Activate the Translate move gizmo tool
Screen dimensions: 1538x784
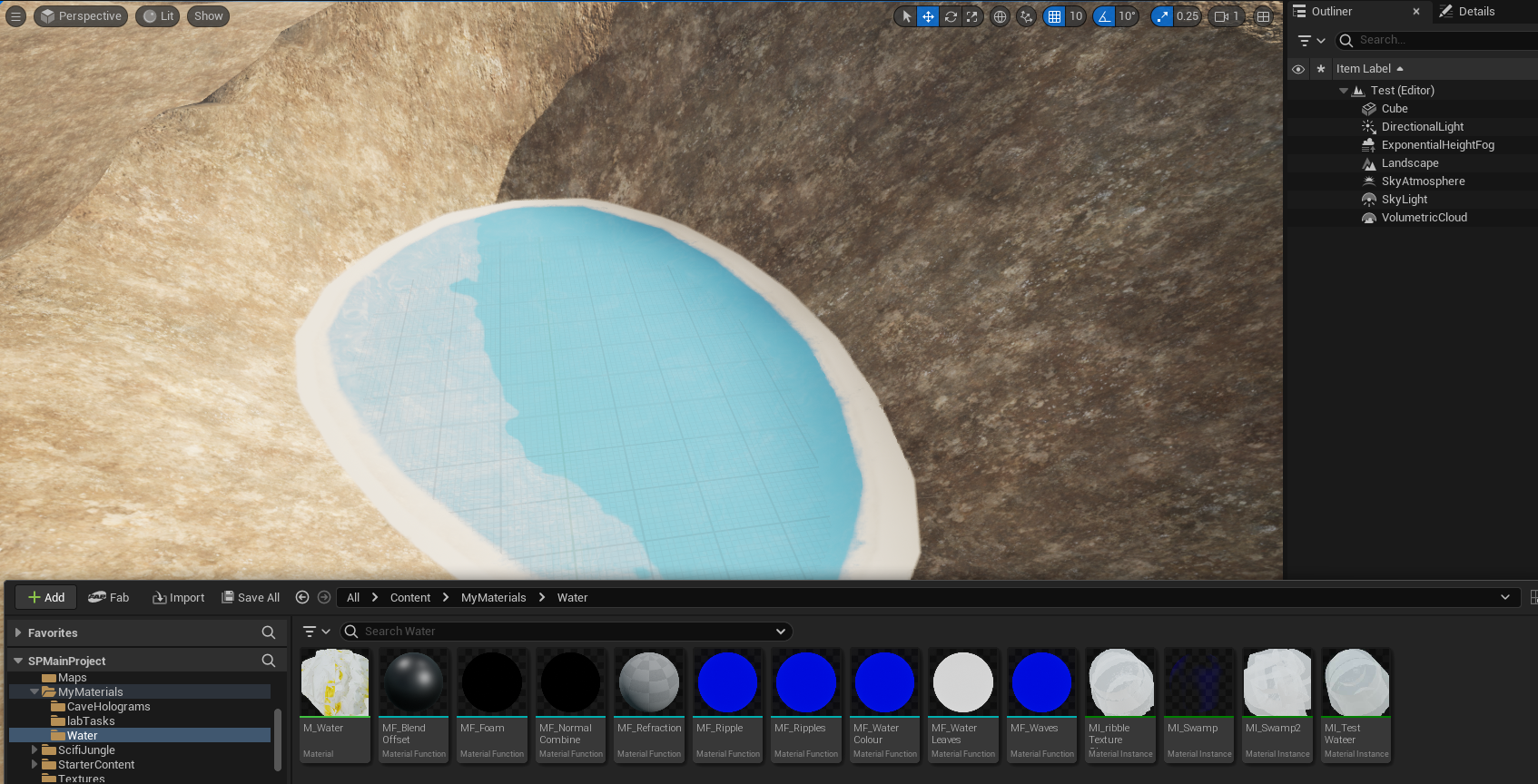tap(928, 16)
